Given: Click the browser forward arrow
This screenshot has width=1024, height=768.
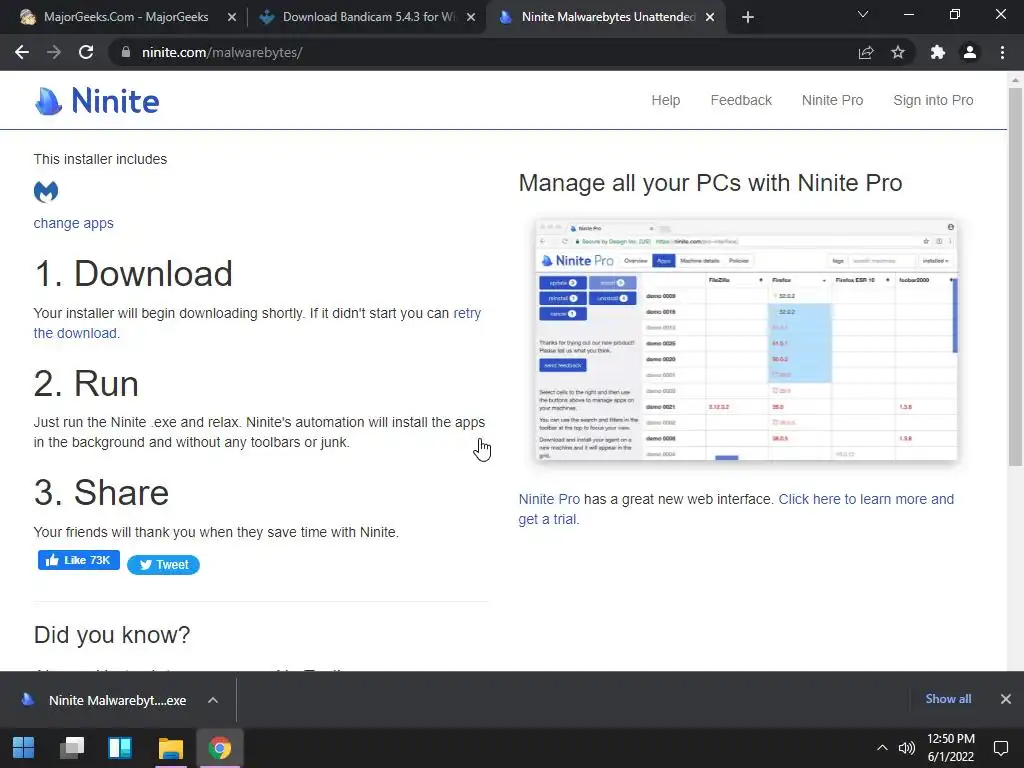Looking at the screenshot, I should (54, 52).
